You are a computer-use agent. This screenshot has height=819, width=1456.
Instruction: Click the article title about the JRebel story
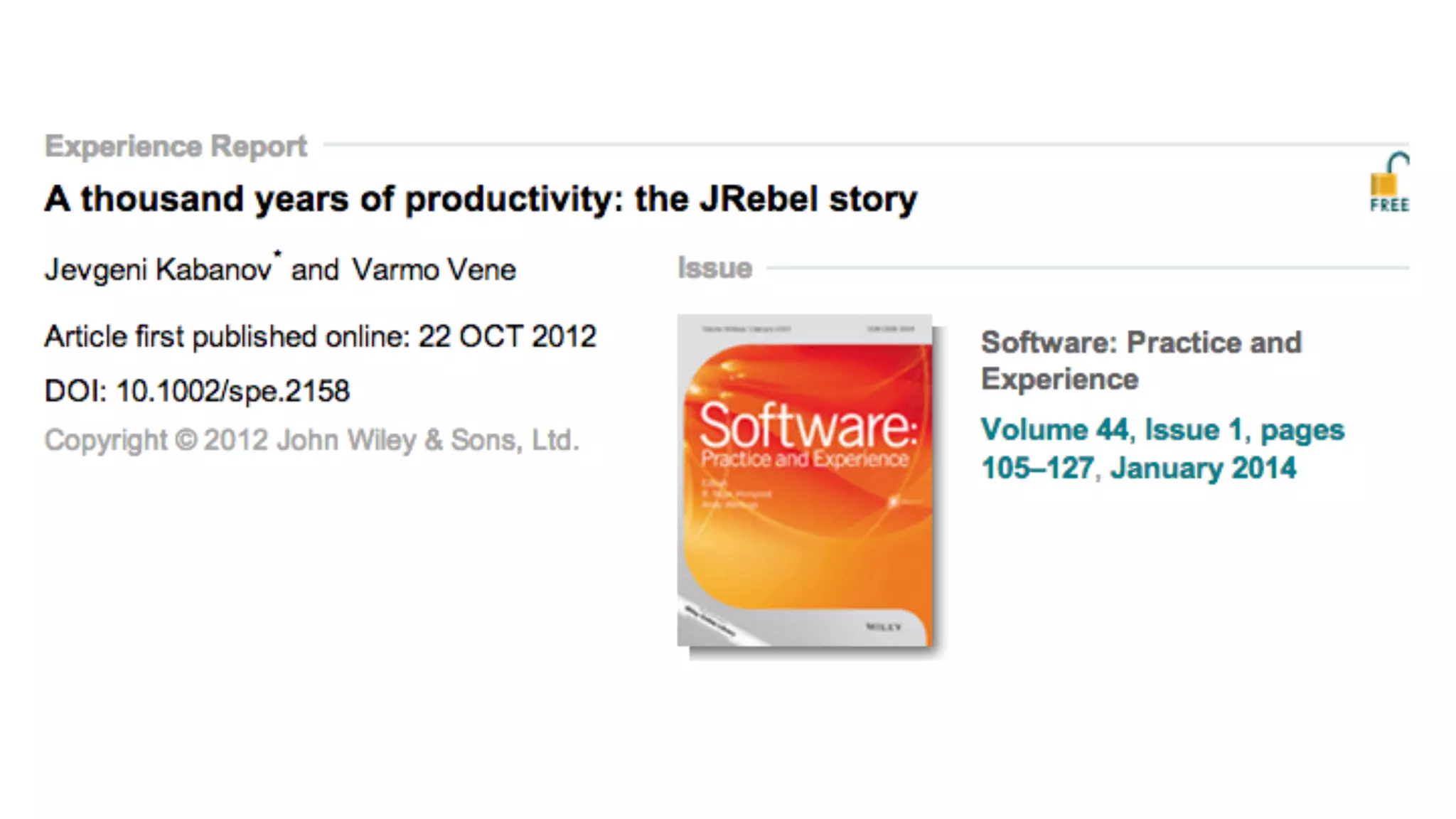tap(481, 199)
